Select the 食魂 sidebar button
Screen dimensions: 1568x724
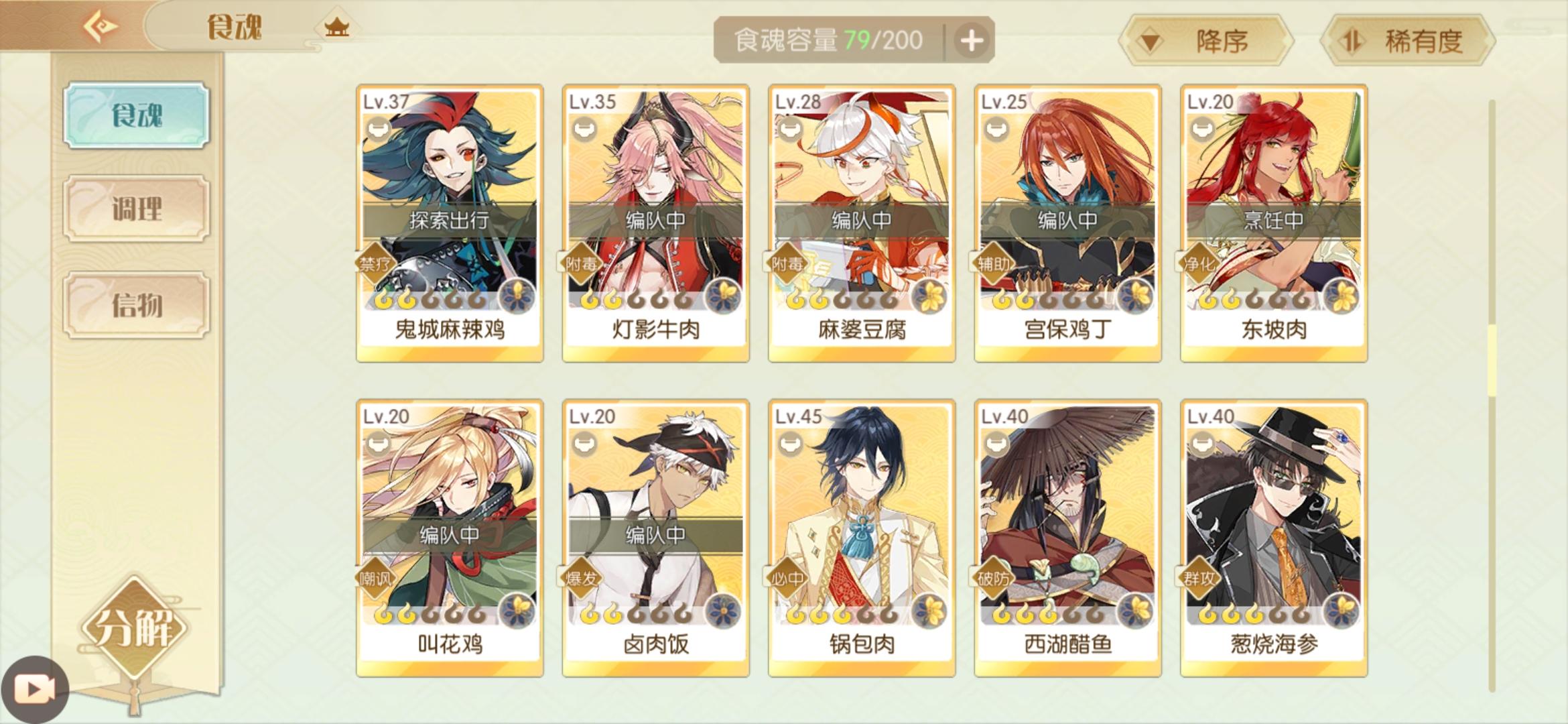click(x=137, y=115)
